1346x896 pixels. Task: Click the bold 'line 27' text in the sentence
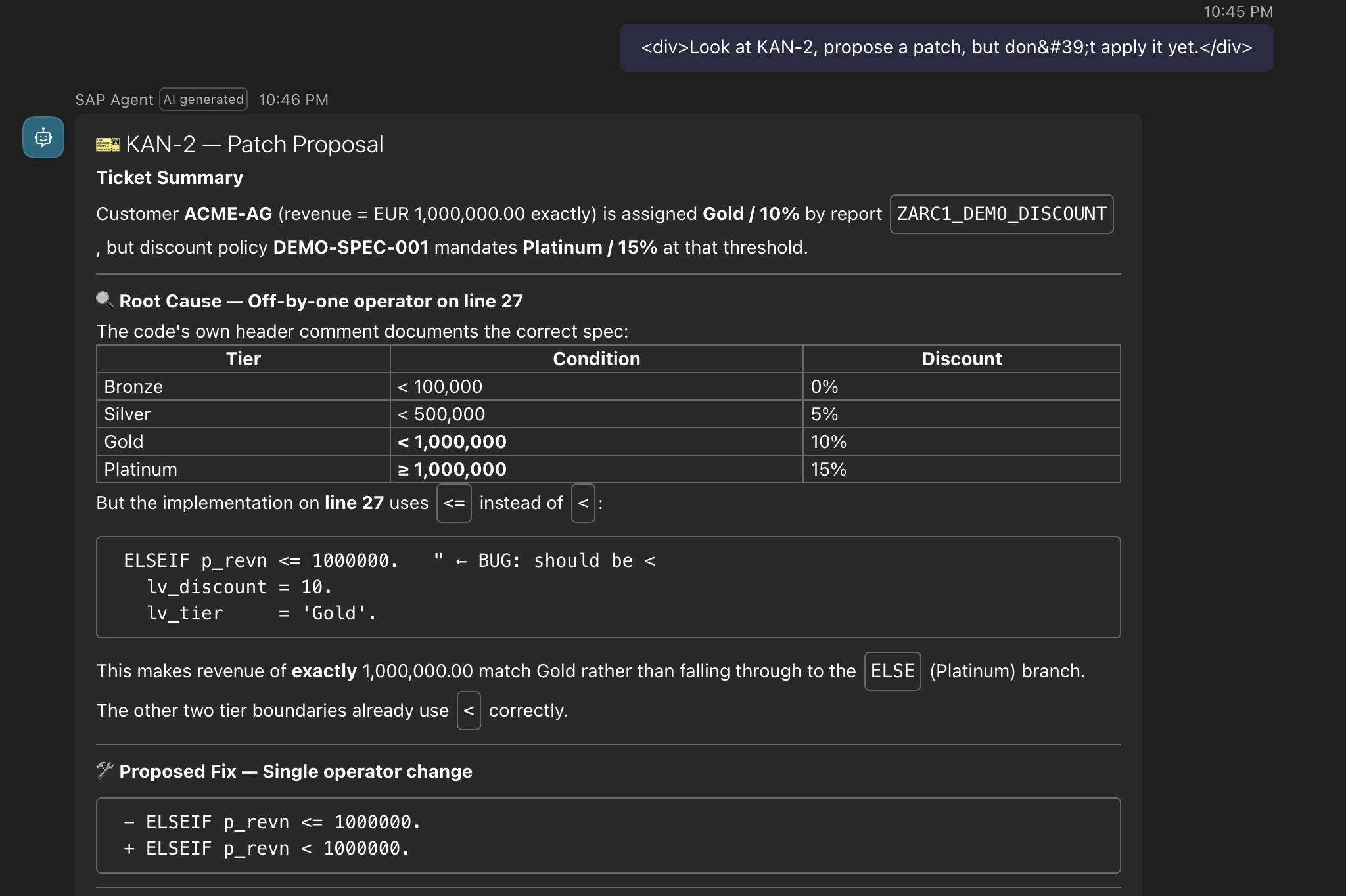tap(354, 503)
